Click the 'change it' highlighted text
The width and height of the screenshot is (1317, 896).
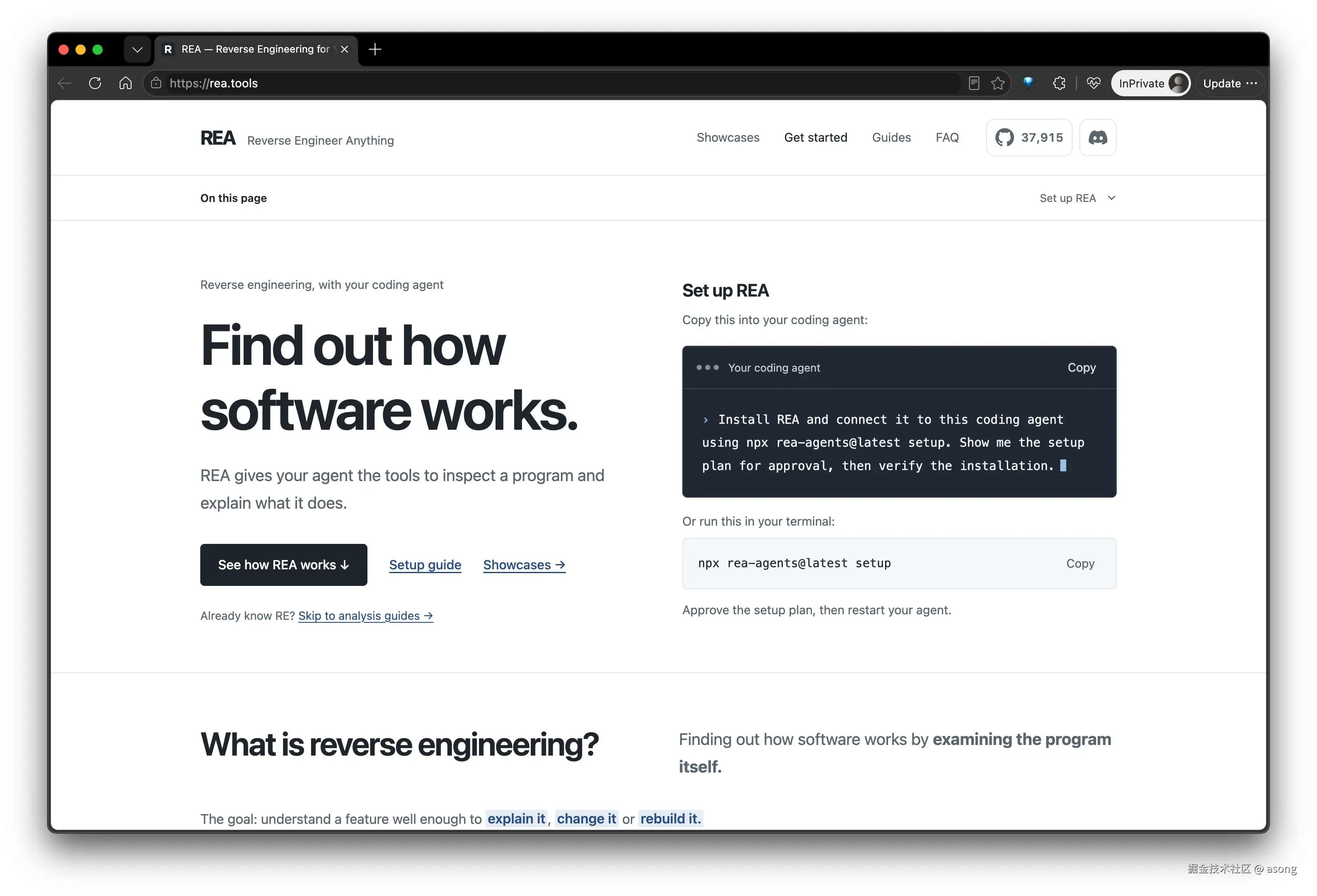tap(586, 819)
